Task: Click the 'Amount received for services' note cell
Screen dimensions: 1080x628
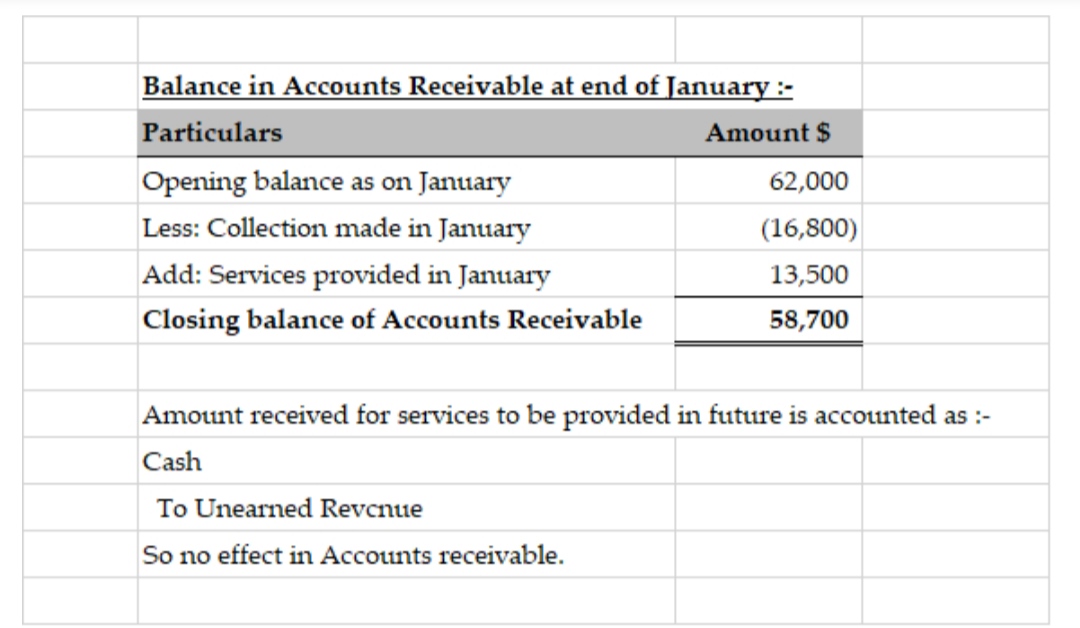Action: [566, 415]
